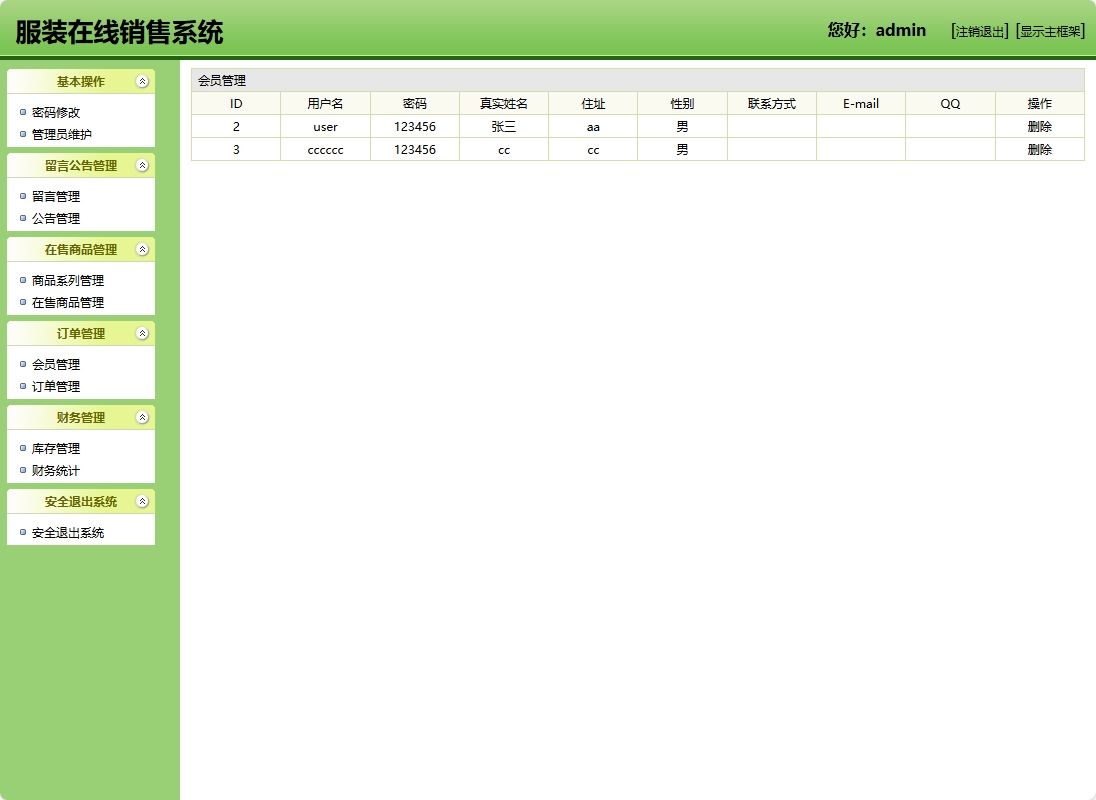Select the username cell 'user'
1096x800 pixels.
tap(325, 126)
